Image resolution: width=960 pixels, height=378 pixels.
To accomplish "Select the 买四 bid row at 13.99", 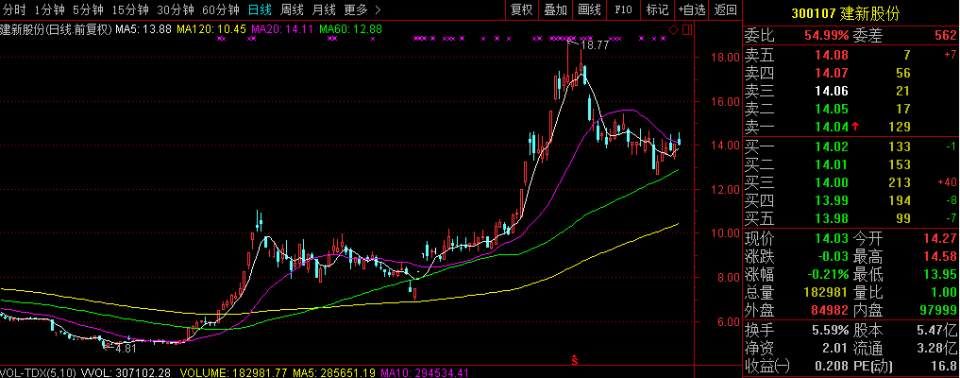I will (x=850, y=200).
